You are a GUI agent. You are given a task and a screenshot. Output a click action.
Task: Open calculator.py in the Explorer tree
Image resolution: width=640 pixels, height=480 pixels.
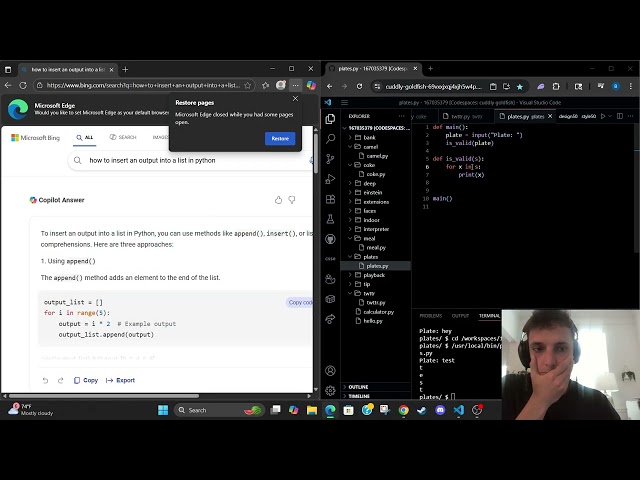pyautogui.click(x=376, y=312)
